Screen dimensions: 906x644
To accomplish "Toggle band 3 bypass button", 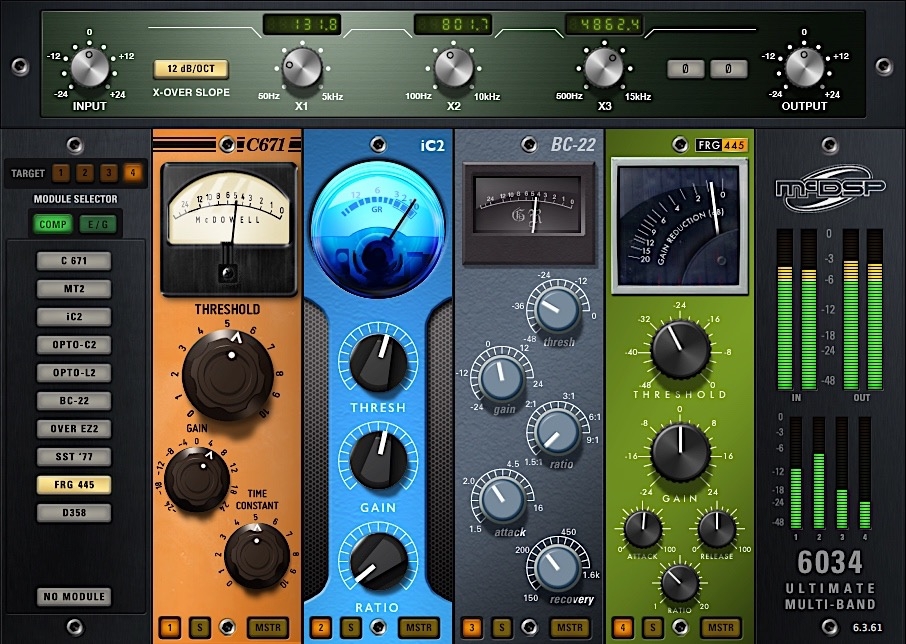I will pos(472,627).
